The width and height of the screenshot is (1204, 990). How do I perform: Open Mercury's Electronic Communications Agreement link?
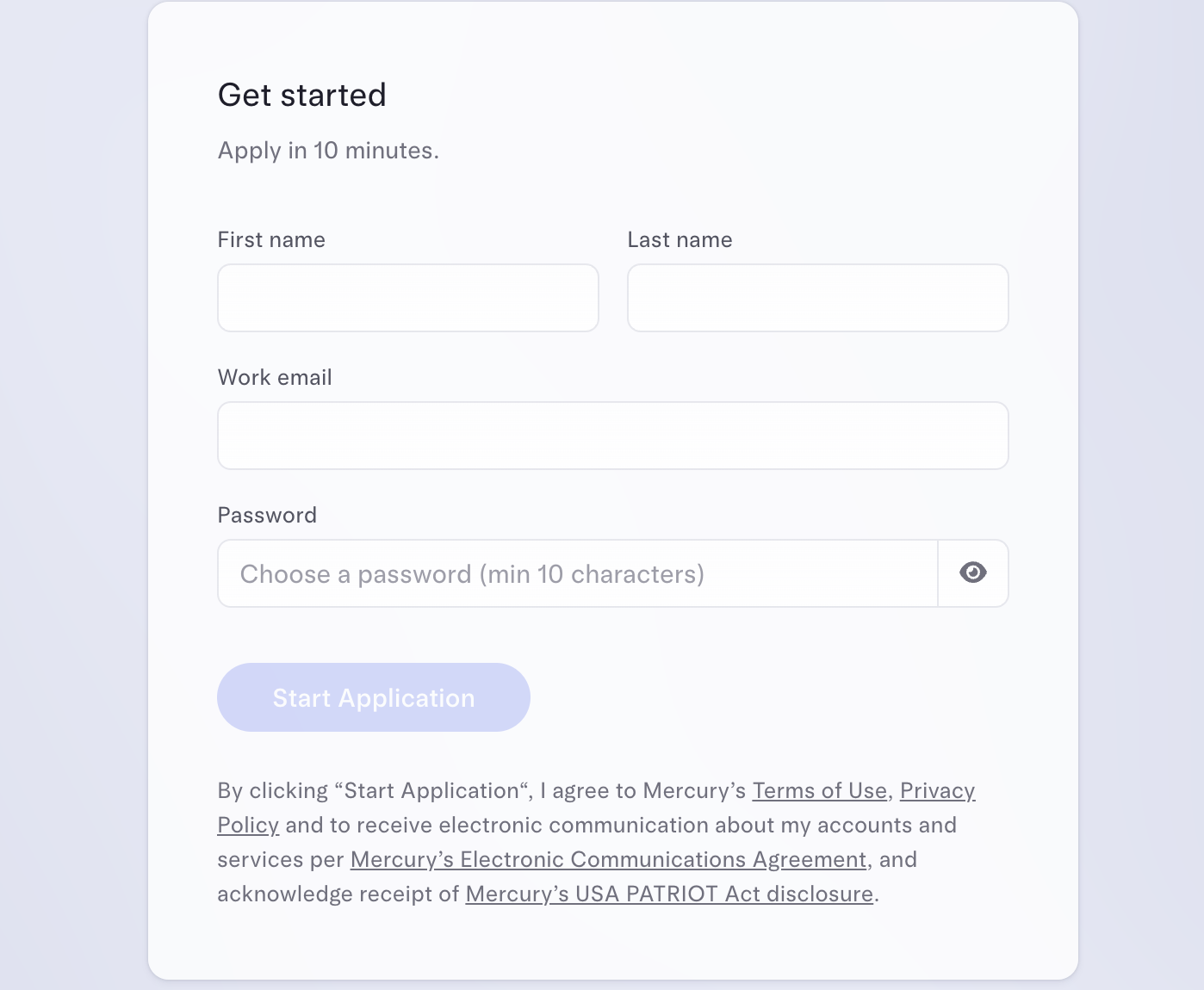click(609, 859)
